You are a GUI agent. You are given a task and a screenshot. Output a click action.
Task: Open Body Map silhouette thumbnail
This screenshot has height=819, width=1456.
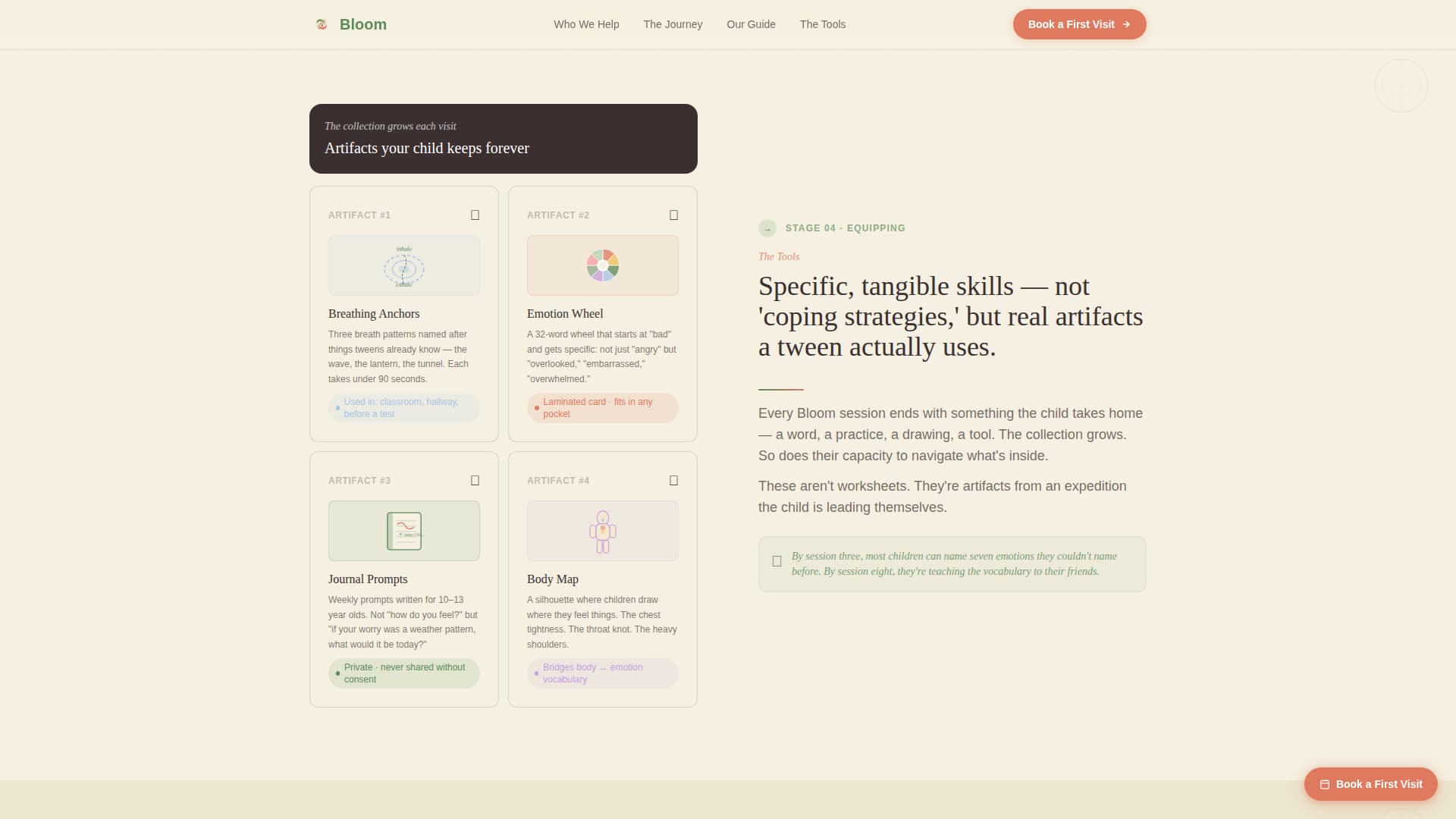tap(603, 531)
